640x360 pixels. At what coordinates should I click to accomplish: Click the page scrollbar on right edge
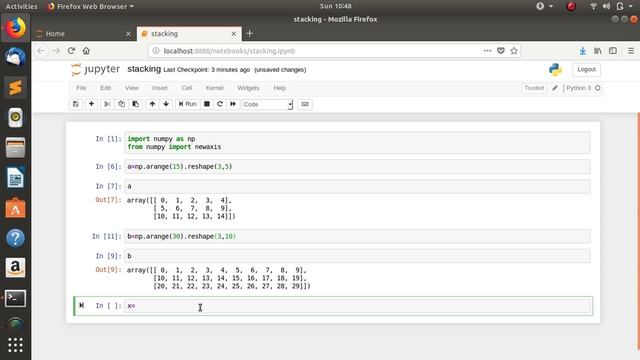pos(638,231)
